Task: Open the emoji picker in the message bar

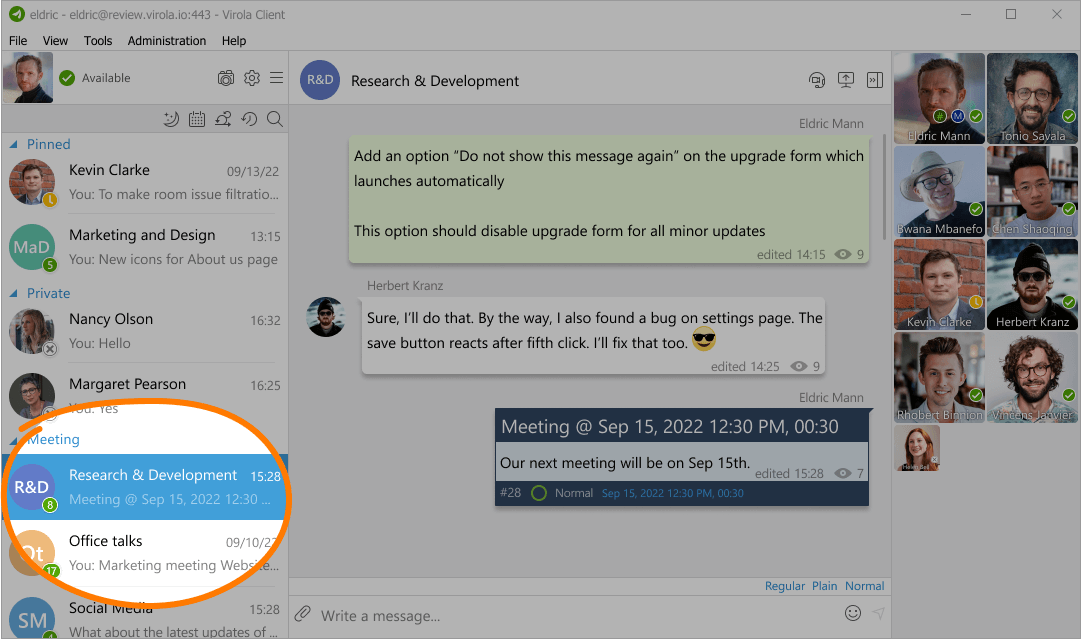Action: [x=853, y=613]
